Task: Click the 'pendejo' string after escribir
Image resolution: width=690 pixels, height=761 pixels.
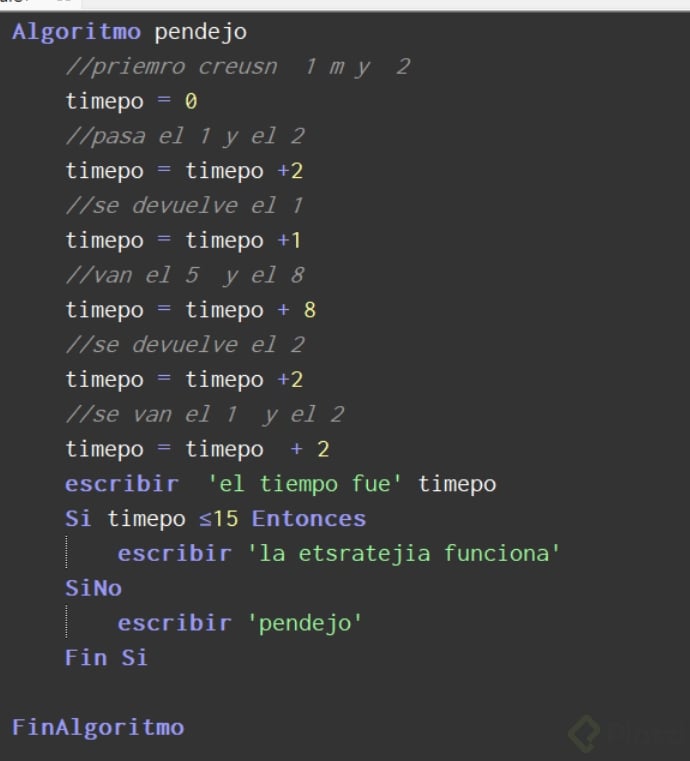Action: click(304, 623)
